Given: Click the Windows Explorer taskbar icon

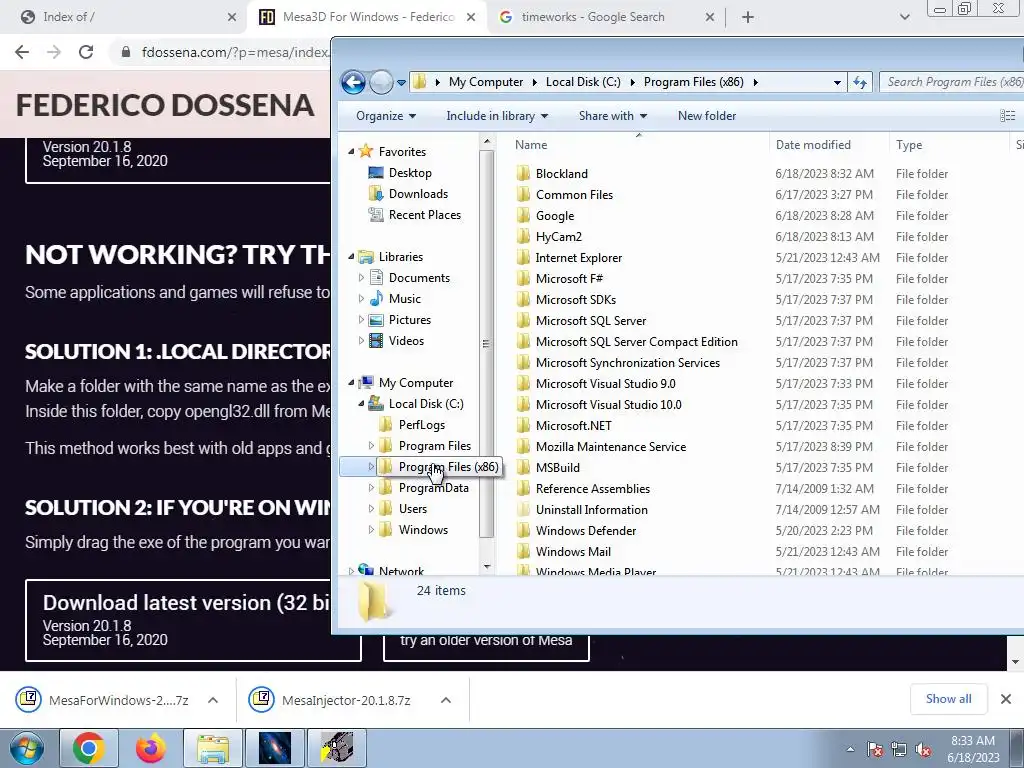Looking at the screenshot, I should (x=213, y=748).
